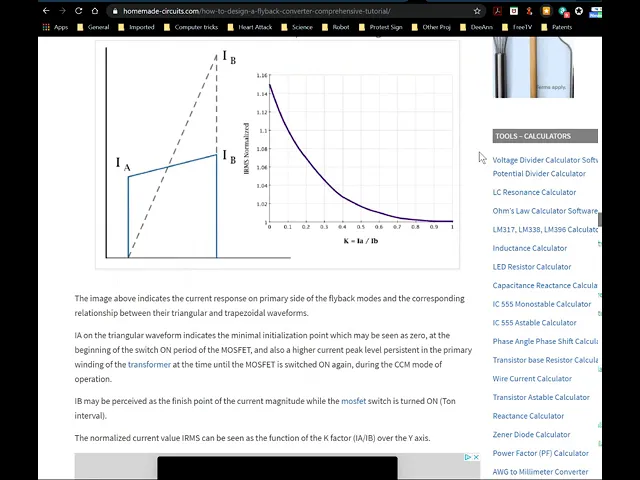Open the Science bookmarks folder

[297, 27]
